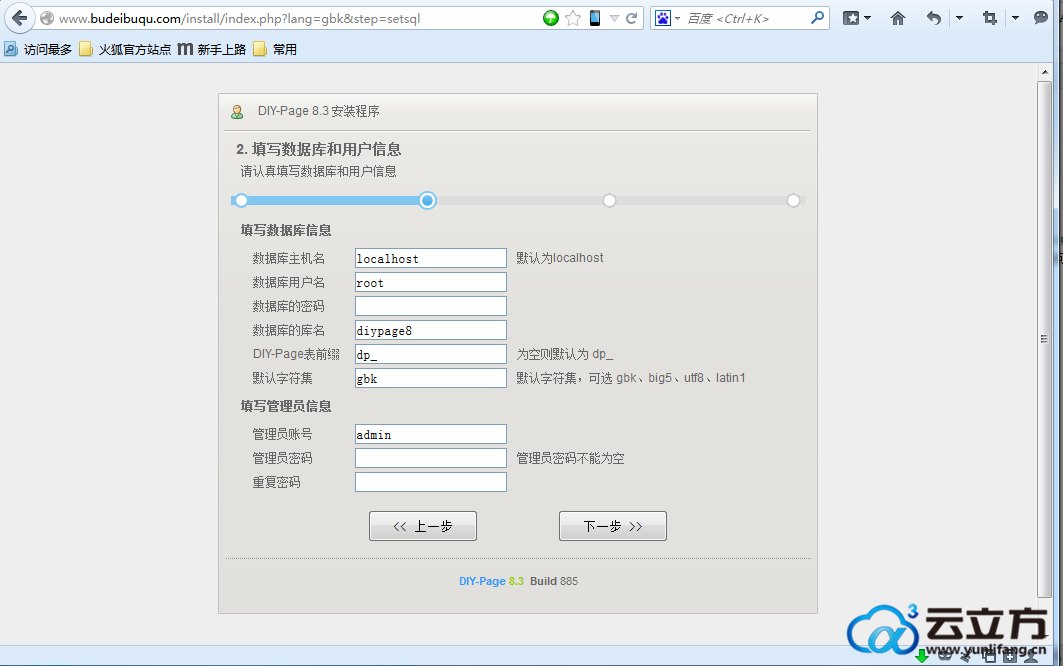Click the first step progress marker
Screen dimensions: 1063x666
(241, 200)
